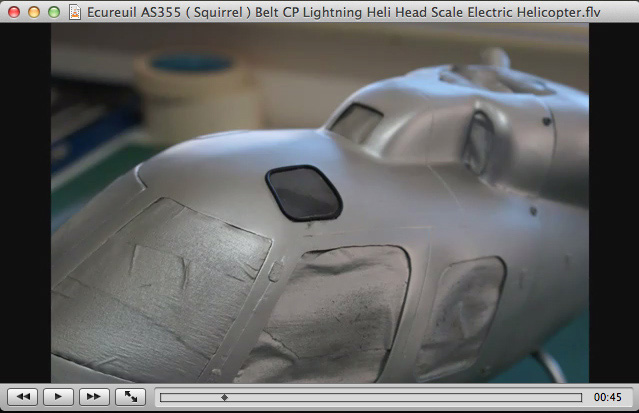Close the video player window
This screenshot has width=639, height=413.
click(x=14, y=12)
